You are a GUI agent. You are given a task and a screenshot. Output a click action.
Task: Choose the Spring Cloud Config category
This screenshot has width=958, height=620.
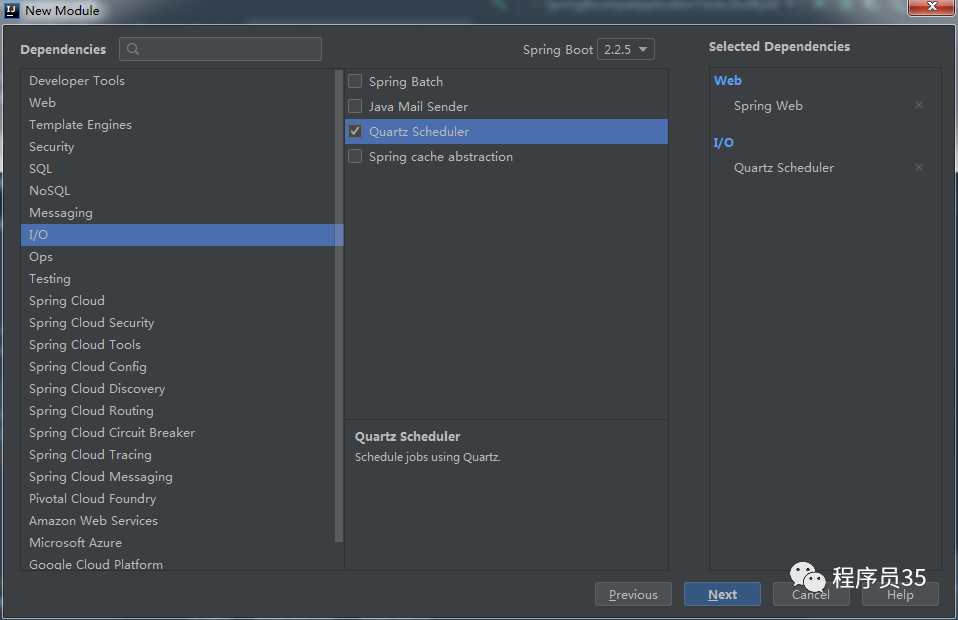(178, 367)
